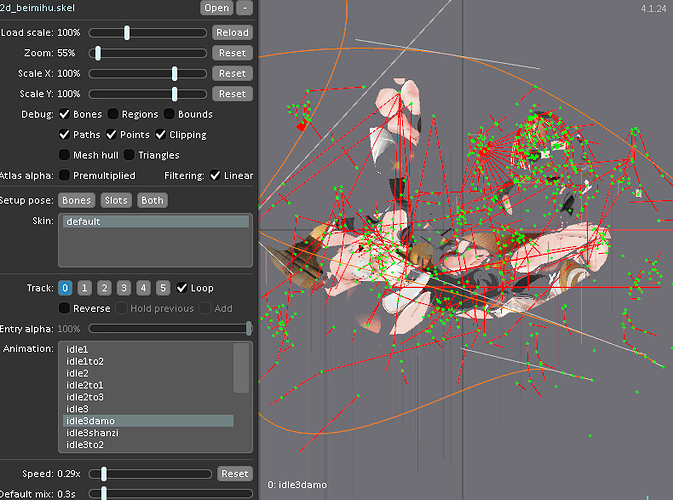Click the Entry alpha slider handle
The width and height of the screenshot is (673, 500).
click(x=249, y=329)
